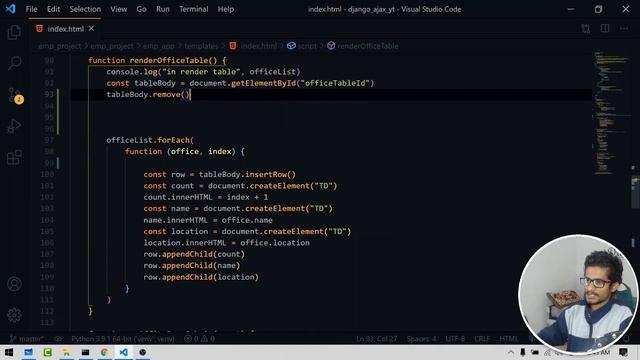Expand the emp_app breadcrumb
This screenshot has width=640, height=360.
click(x=158, y=46)
